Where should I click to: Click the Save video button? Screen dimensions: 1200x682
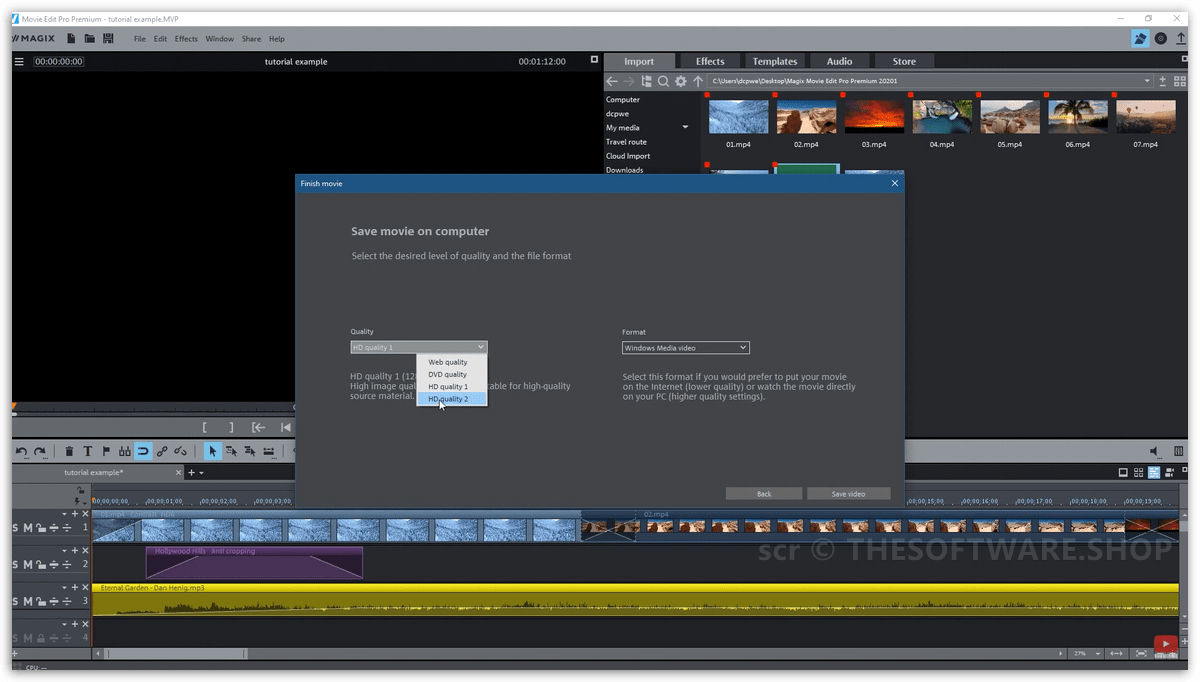(849, 493)
